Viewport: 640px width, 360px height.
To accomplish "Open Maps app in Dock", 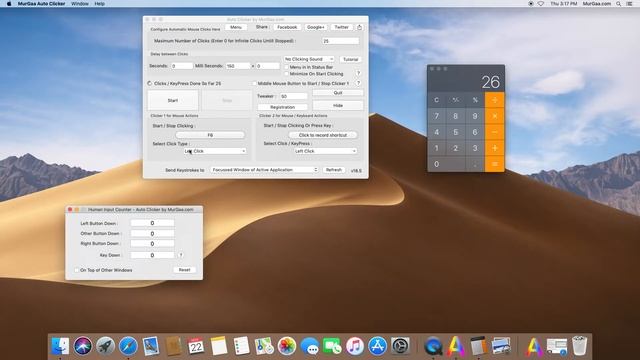I will point(264,346).
